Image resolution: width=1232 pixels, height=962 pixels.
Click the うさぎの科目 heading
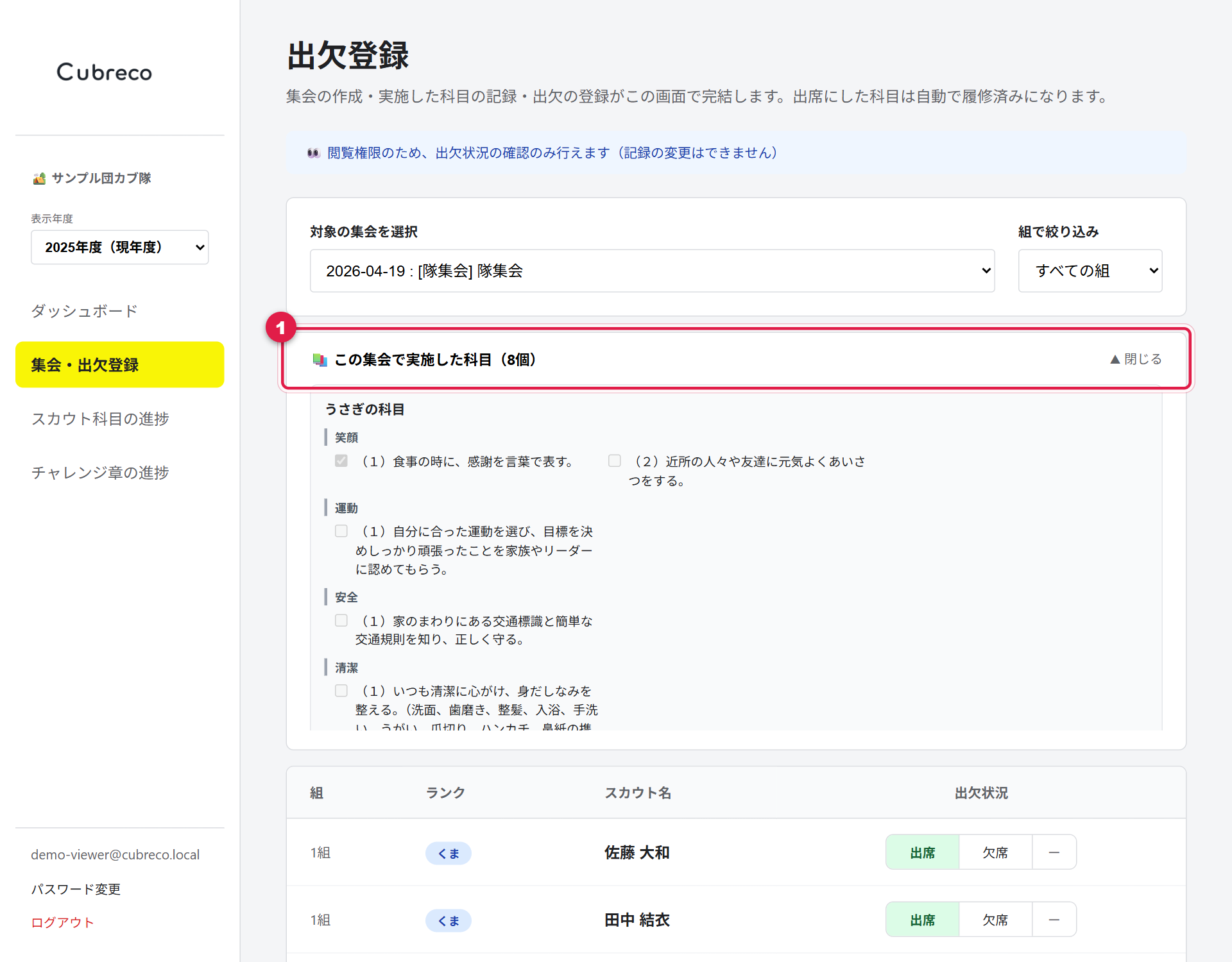(x=364, y=409)
